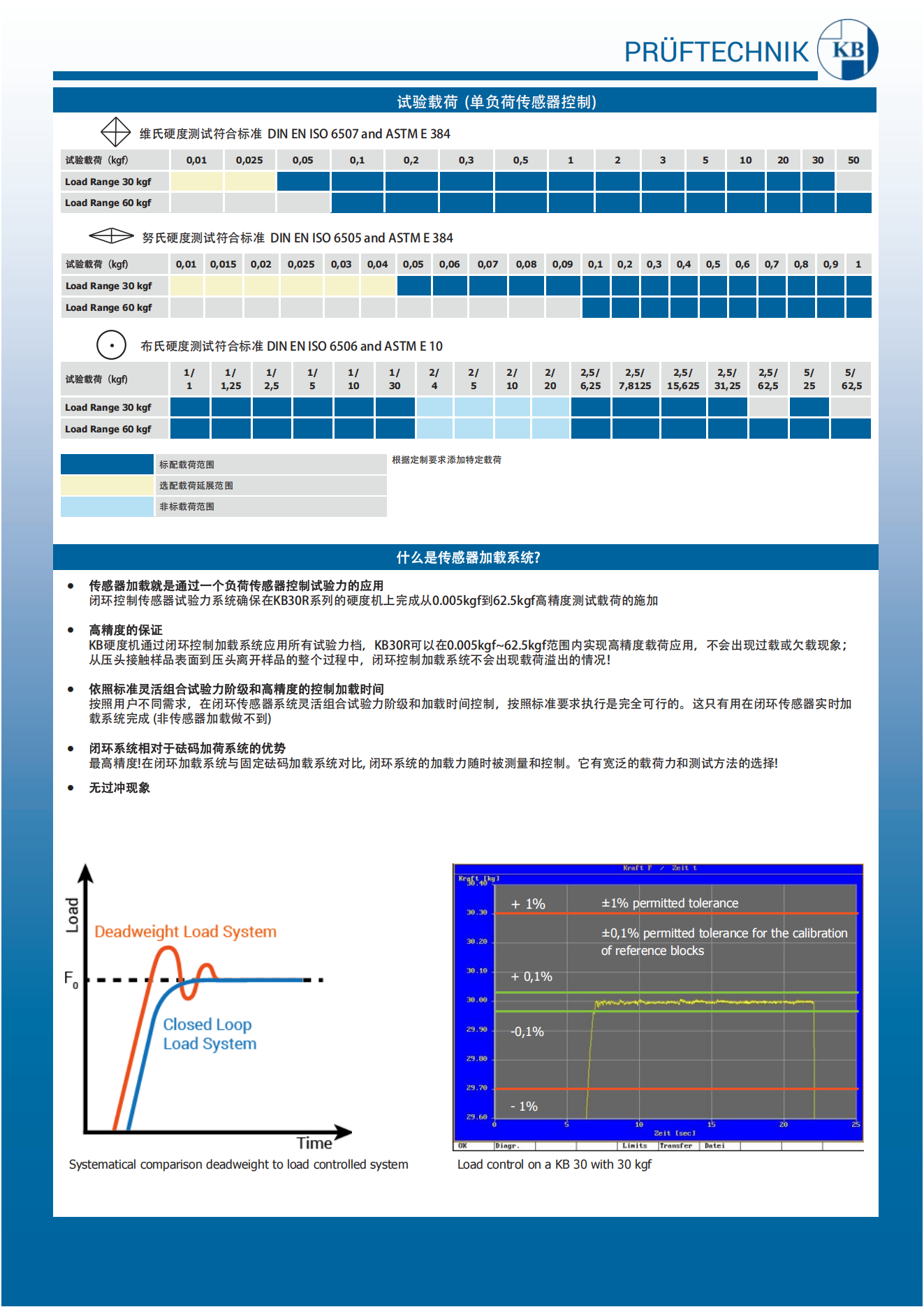Image resolution: width=924 pixels, height=1307 pixels.
Task: Click the F0 marker on the load axis
Action: point(71,979)
